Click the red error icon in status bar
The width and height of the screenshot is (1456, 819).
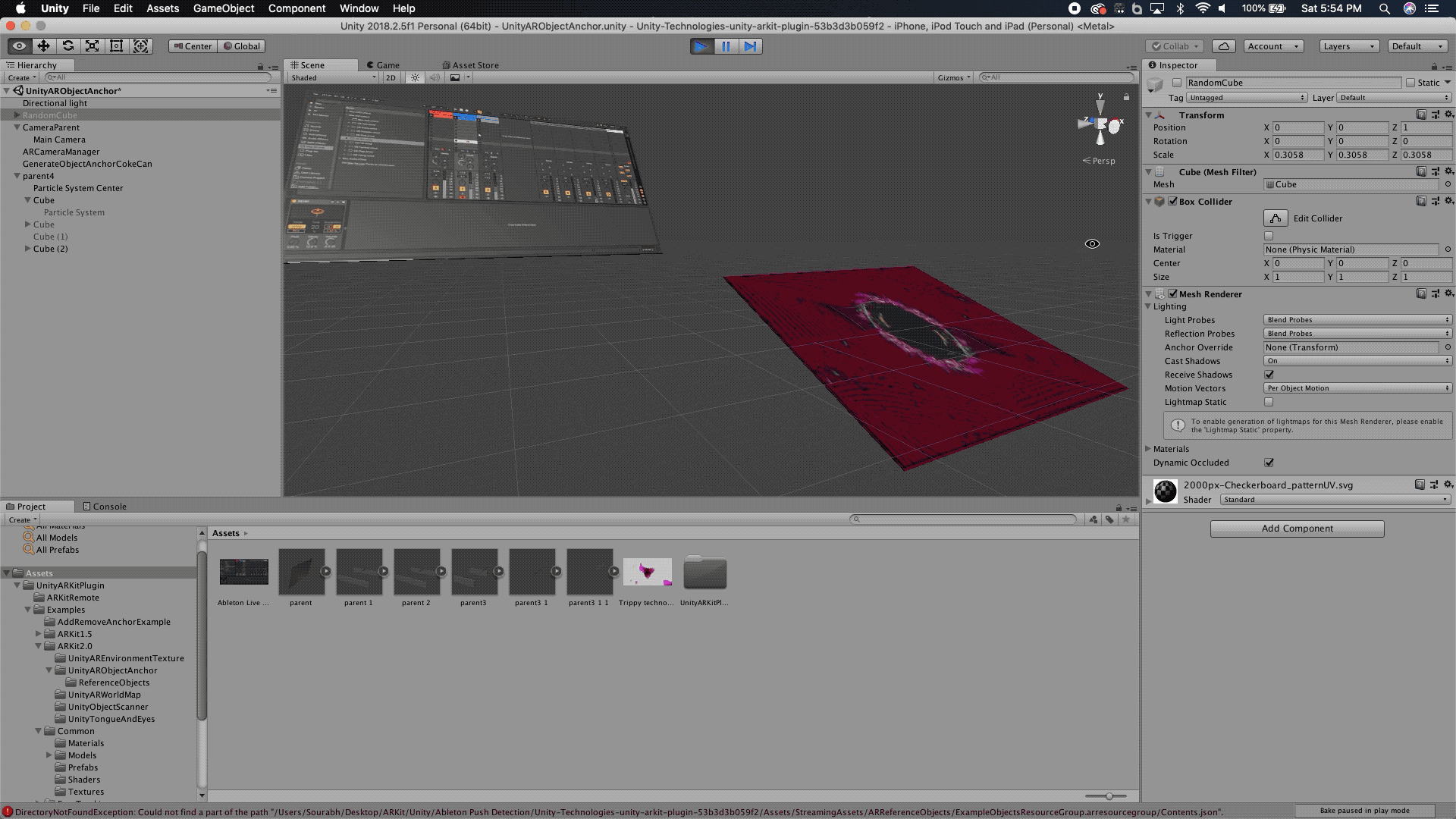8,812
